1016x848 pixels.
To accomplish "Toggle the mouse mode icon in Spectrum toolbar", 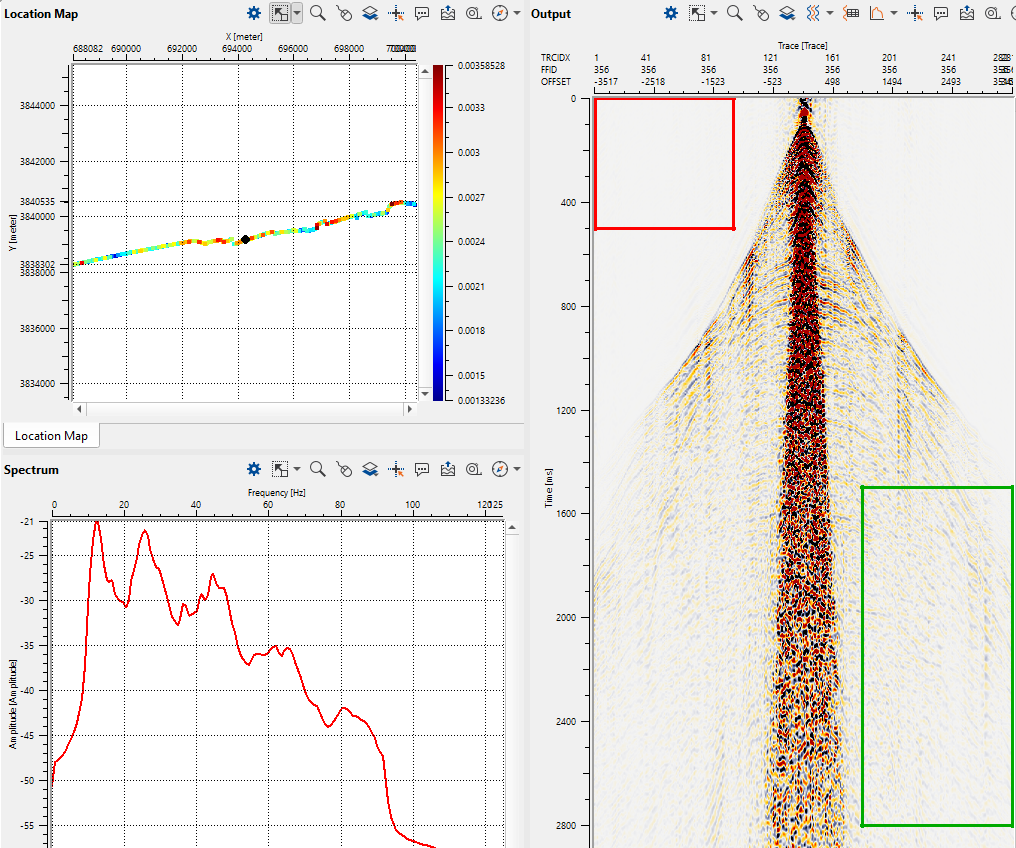I will 344,469.
